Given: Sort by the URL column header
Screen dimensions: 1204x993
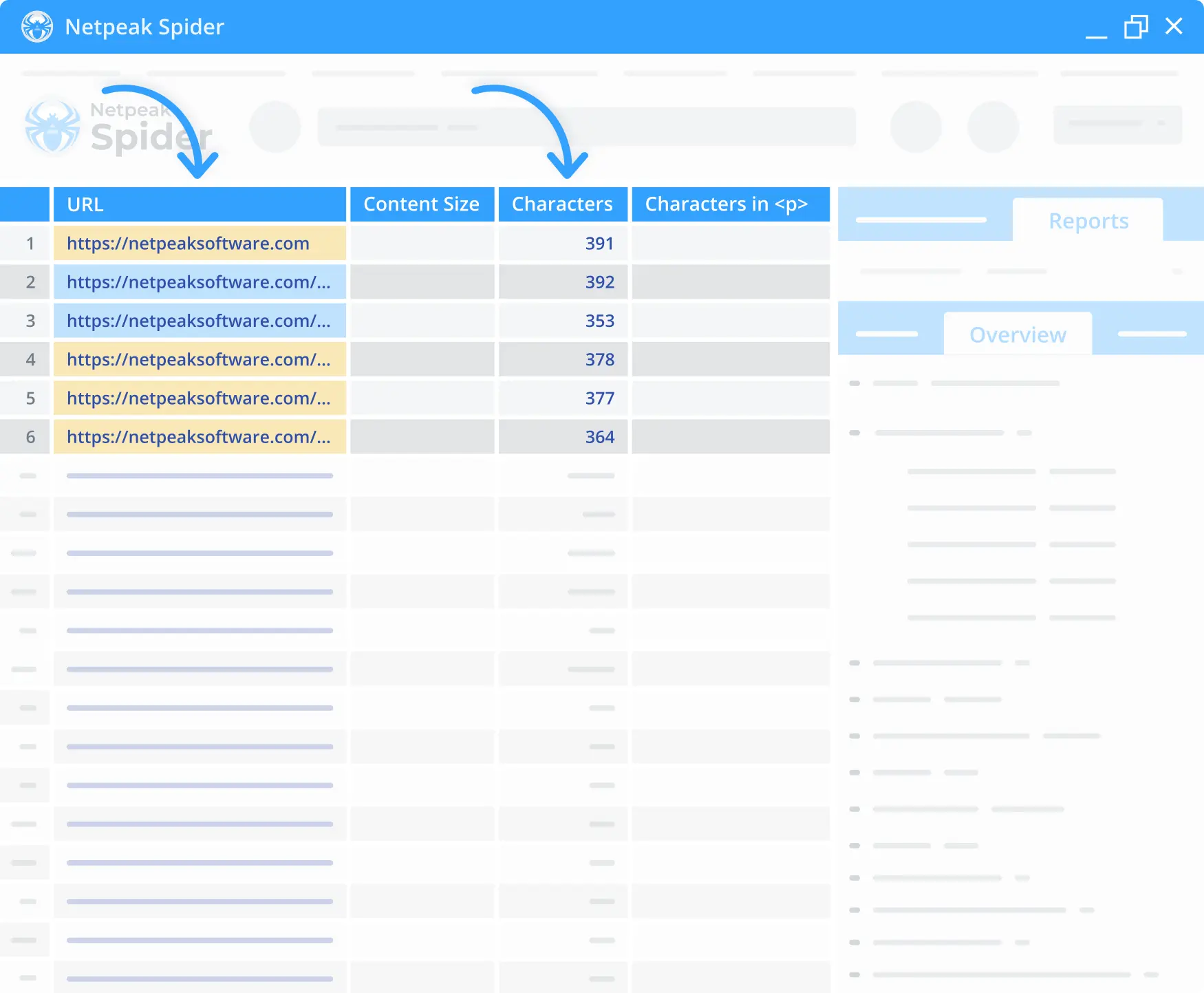Looking at the screenshot, I should click(x=200, y=204).
